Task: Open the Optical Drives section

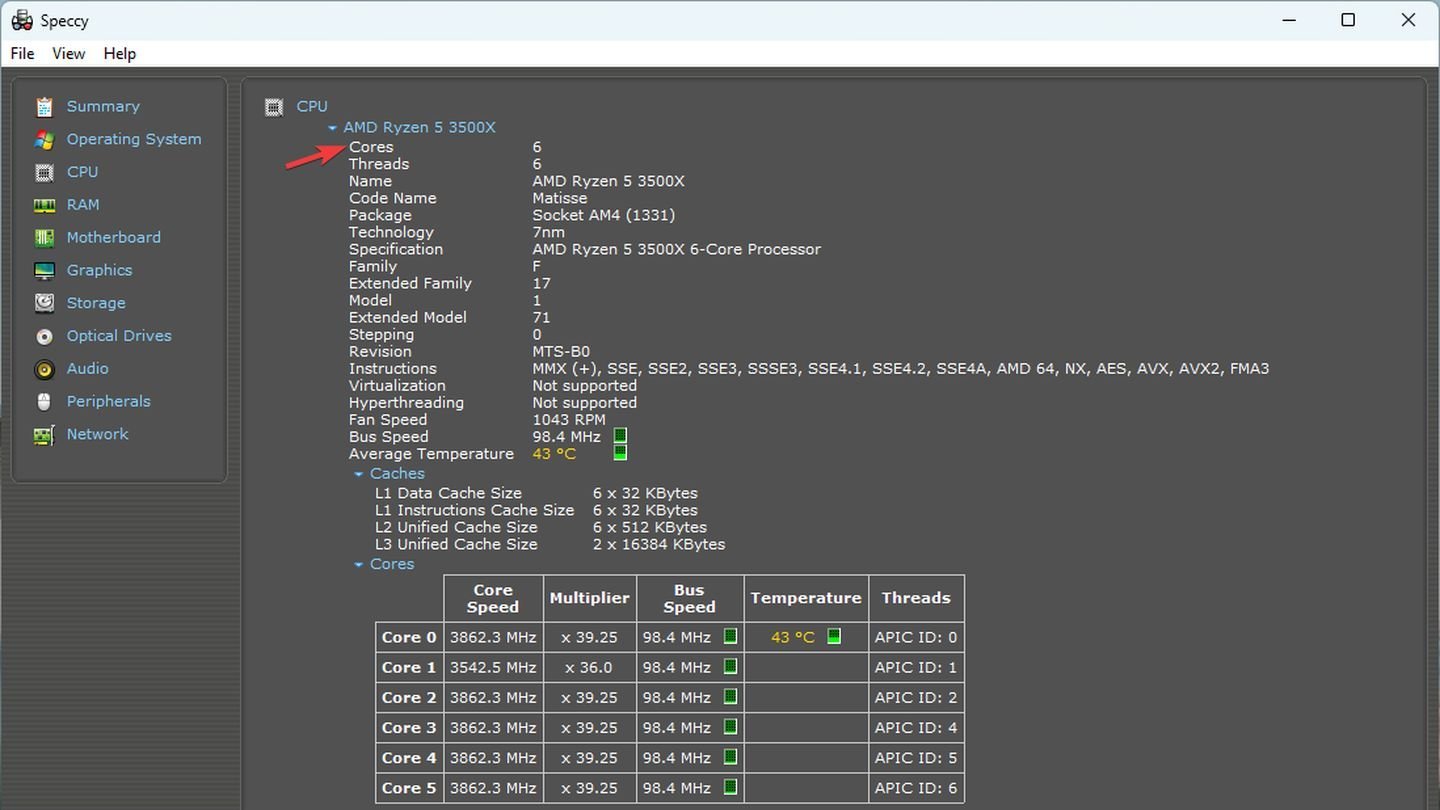Action: [x=119, y=336]
